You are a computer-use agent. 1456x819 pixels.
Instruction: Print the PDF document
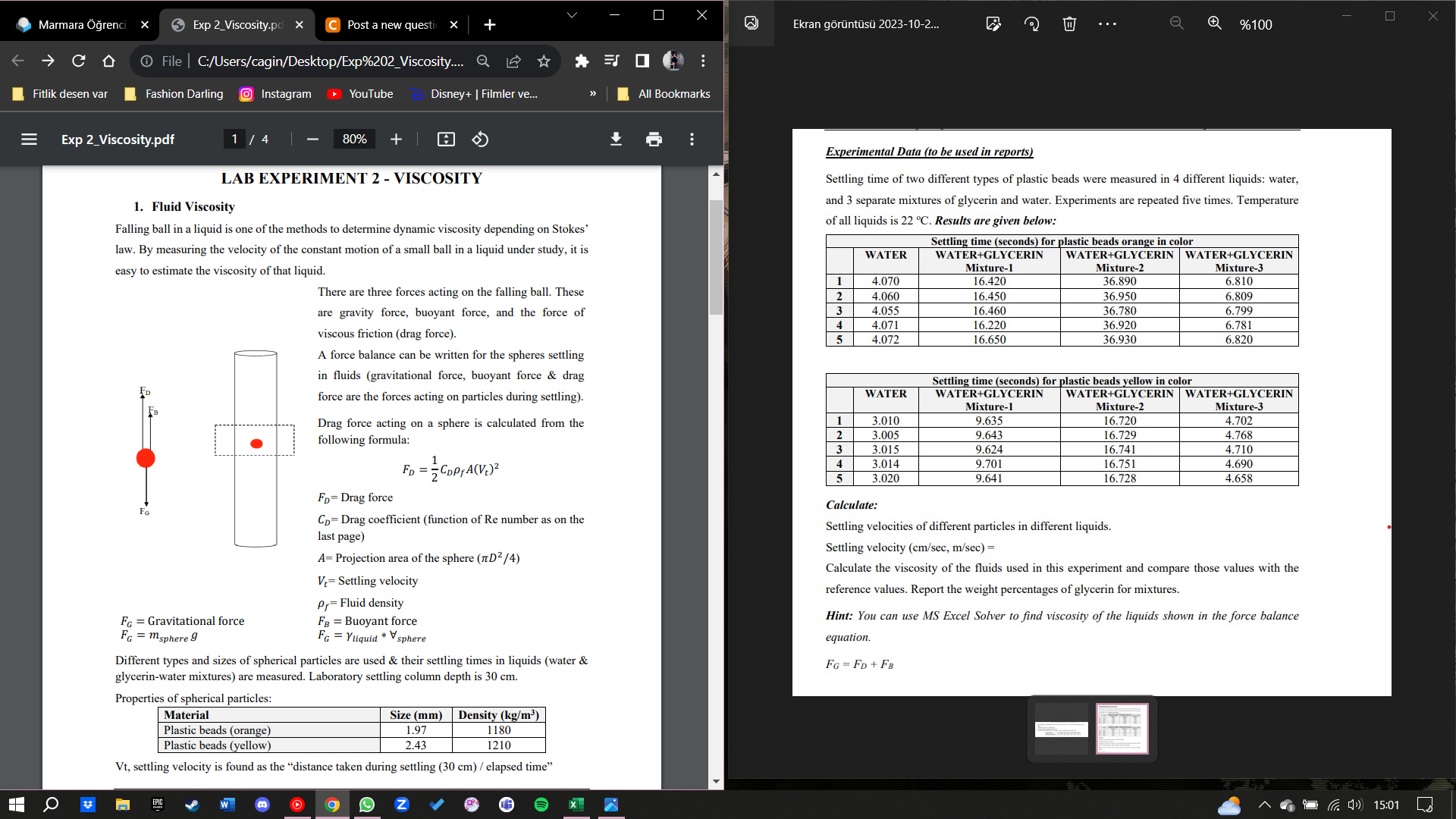click(654, 139)
